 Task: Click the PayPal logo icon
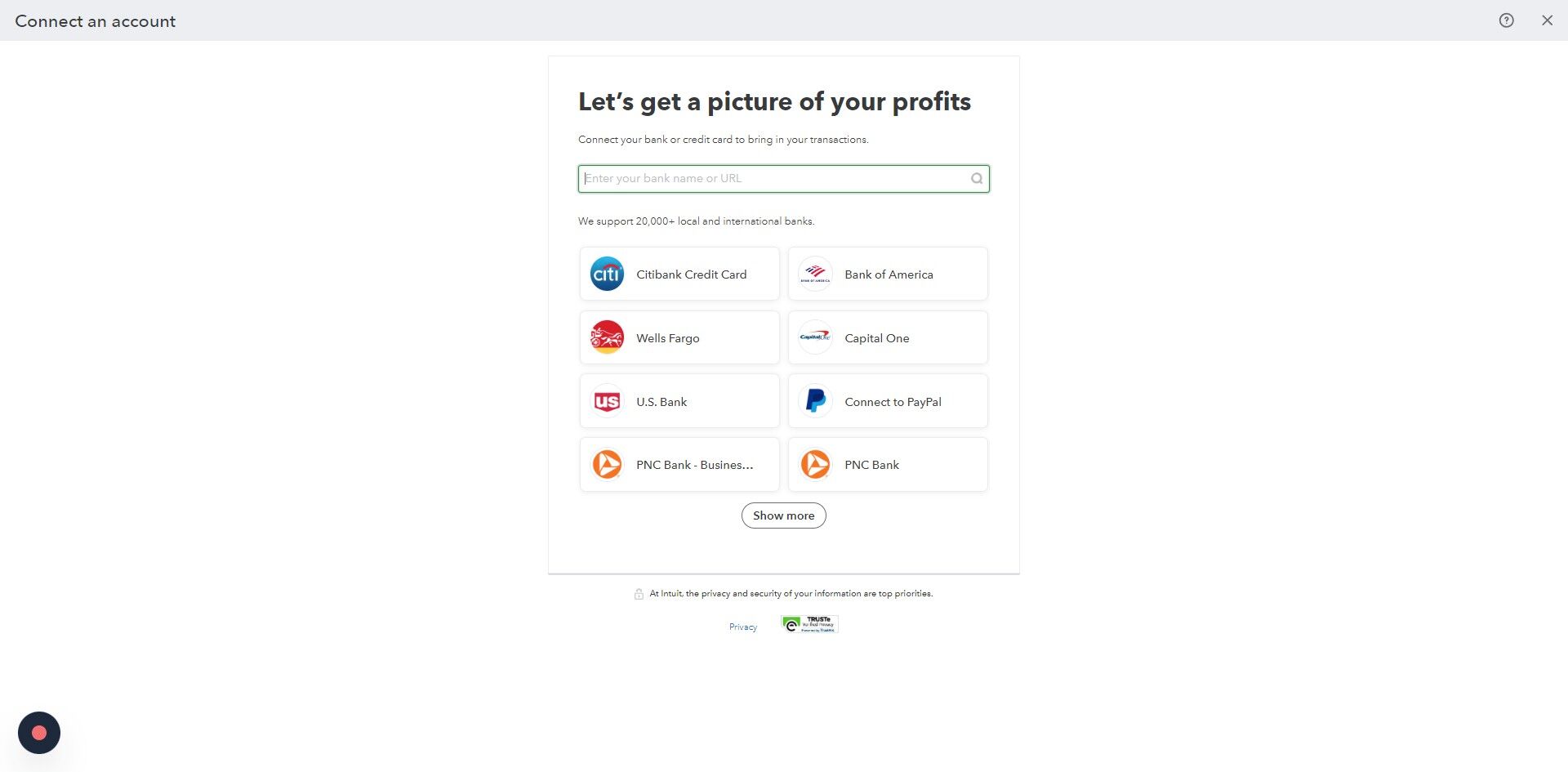(815, 401)
